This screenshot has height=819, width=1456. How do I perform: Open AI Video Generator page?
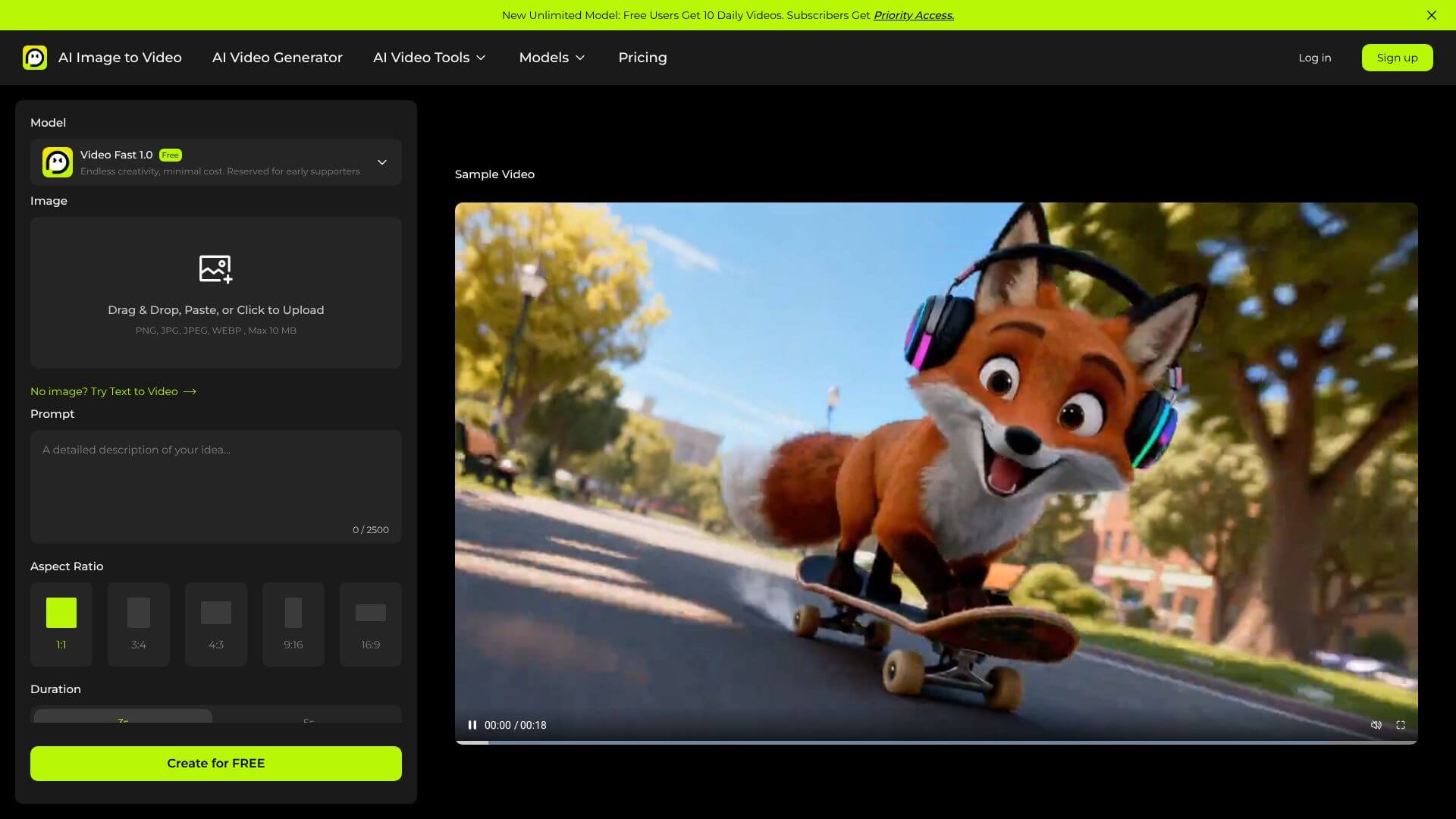coord(278,58)
